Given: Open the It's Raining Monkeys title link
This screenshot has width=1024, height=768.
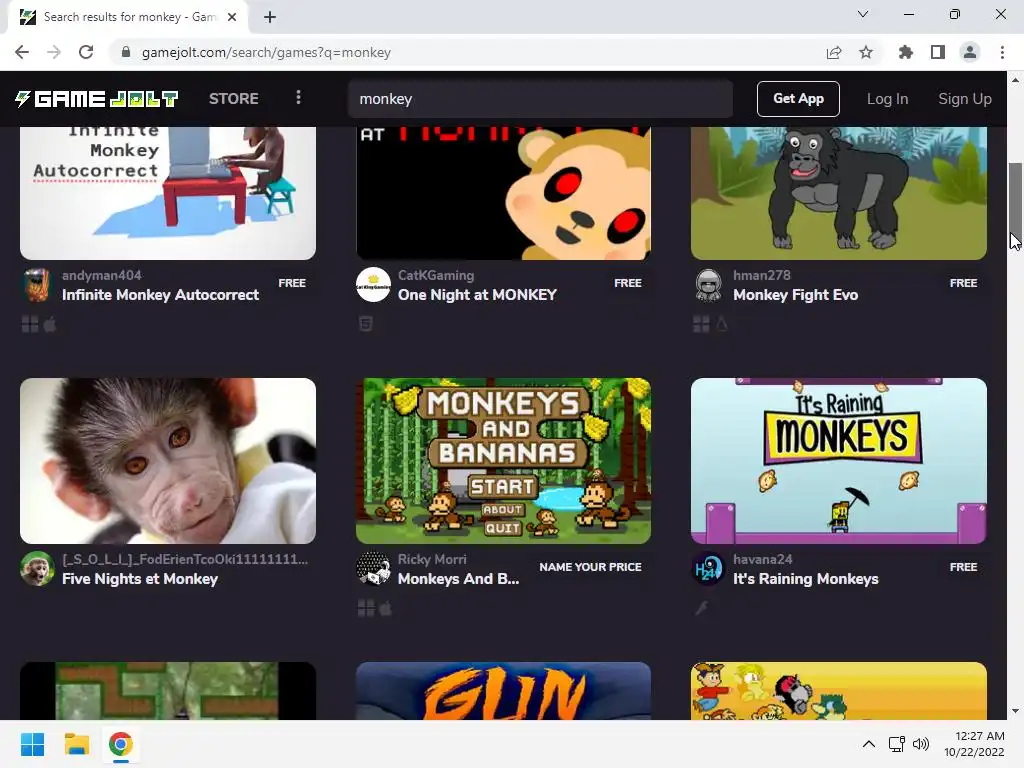Looking at the screenshot, I should [805, 579].
